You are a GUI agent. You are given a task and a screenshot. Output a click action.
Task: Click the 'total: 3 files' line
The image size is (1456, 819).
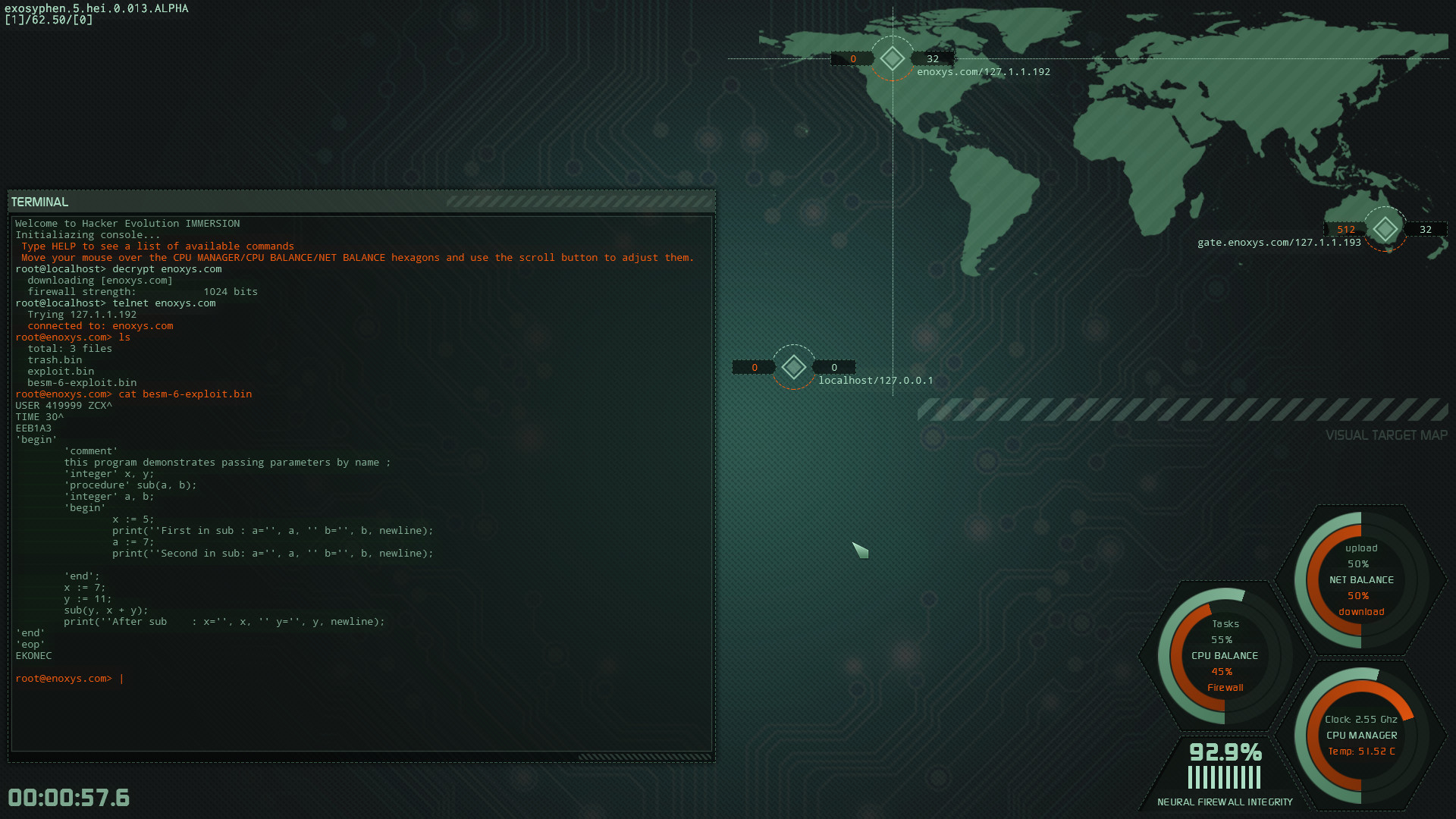[x=70, y=349]
